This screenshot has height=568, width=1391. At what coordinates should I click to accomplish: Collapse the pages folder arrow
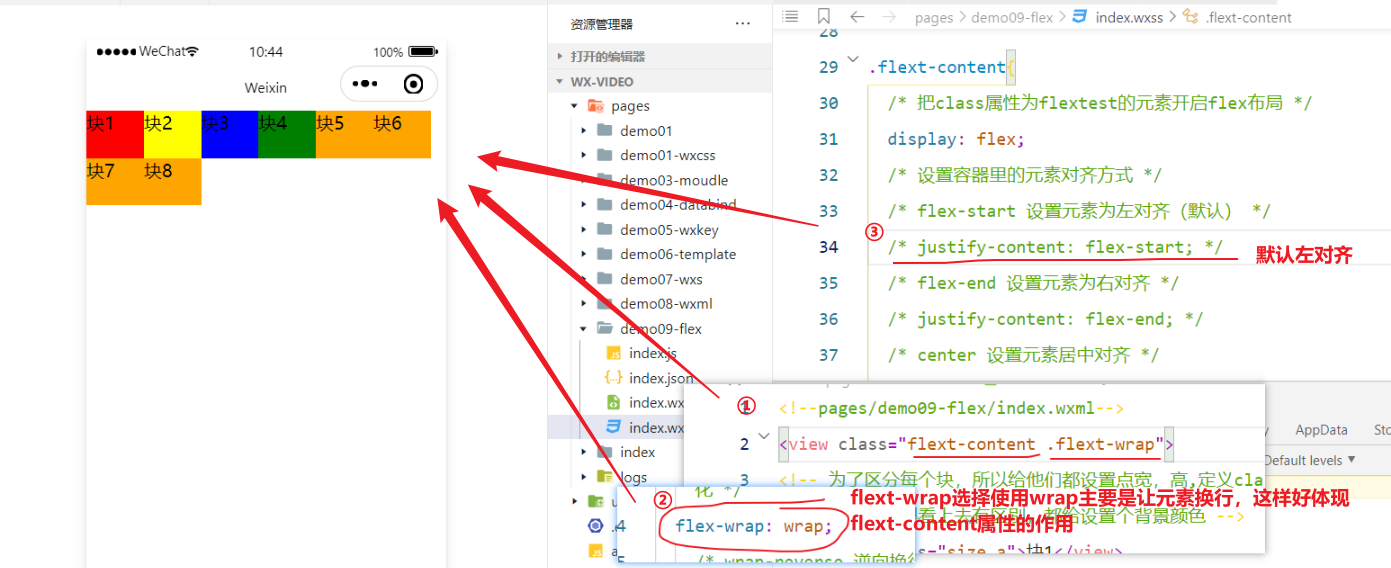[x=575, y=106]
